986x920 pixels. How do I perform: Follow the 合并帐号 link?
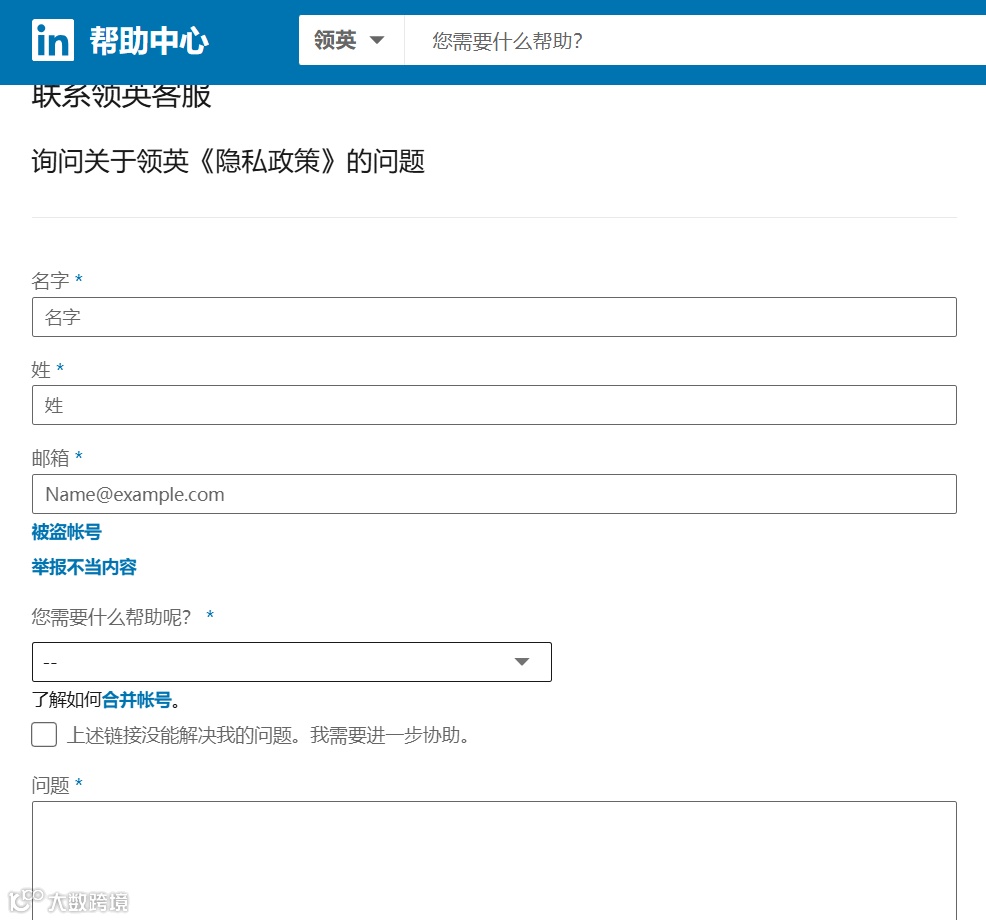(136, 700)
